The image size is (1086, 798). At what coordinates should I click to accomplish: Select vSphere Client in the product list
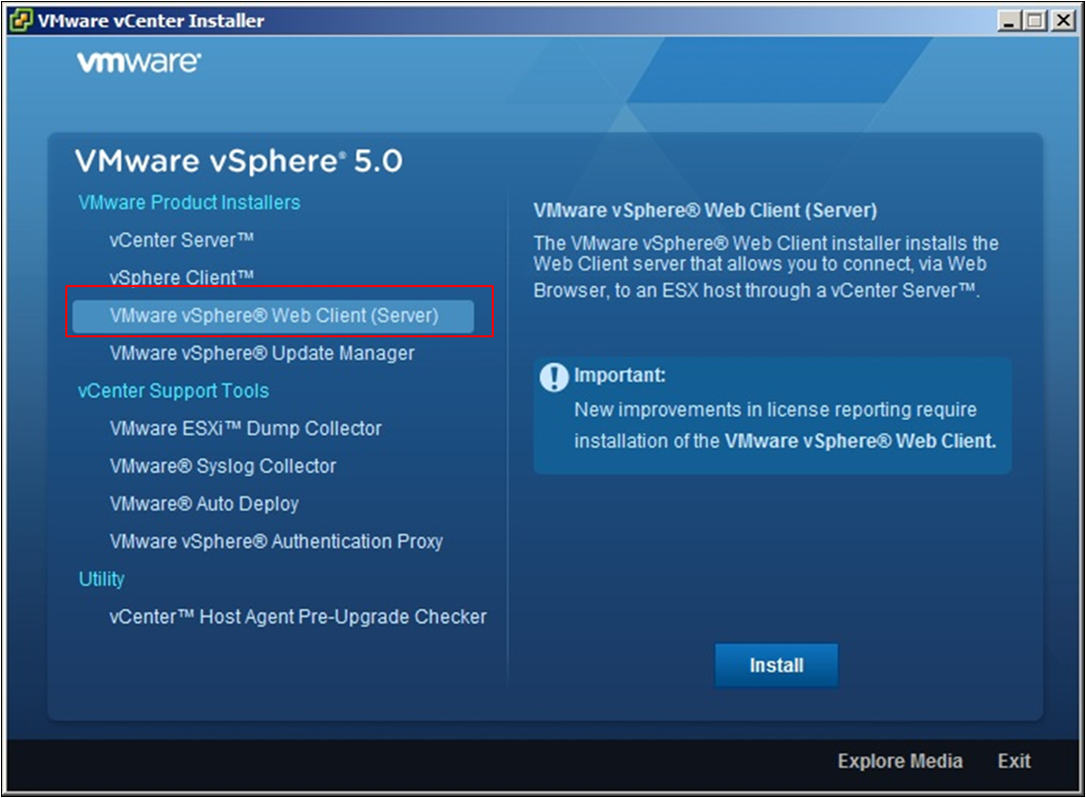184,278
